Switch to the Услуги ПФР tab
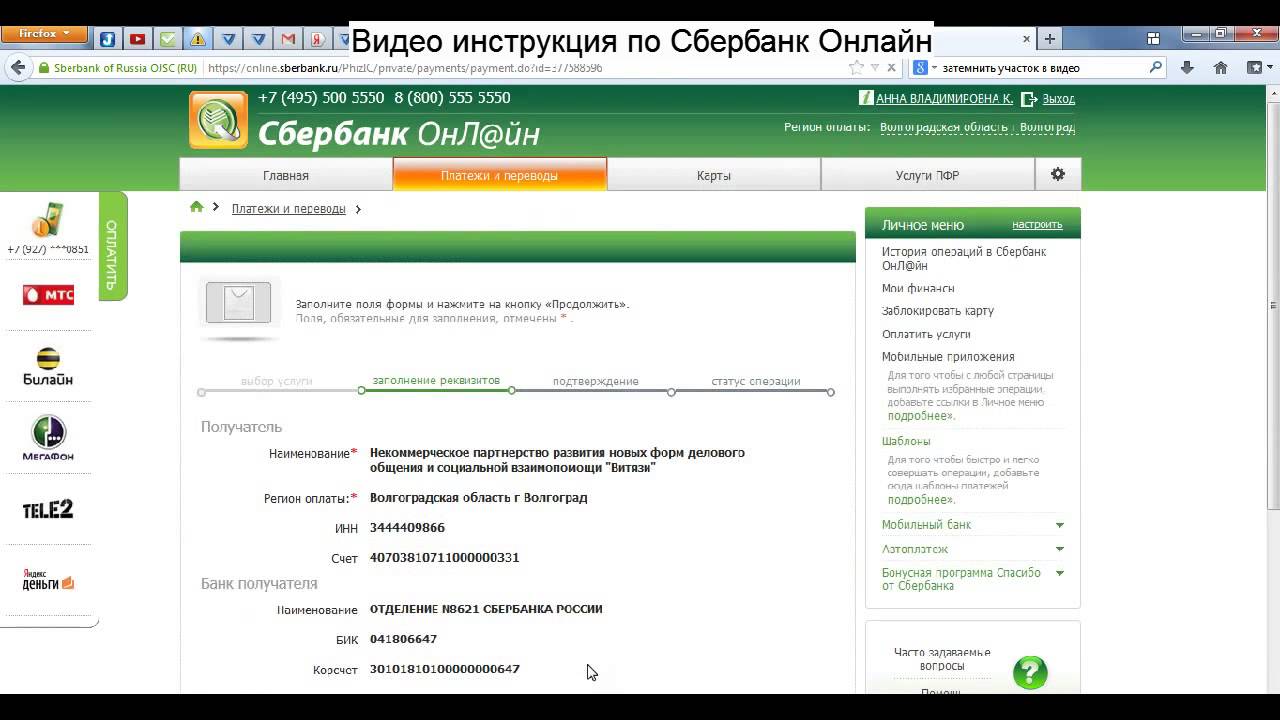 [x=928, y=175]
